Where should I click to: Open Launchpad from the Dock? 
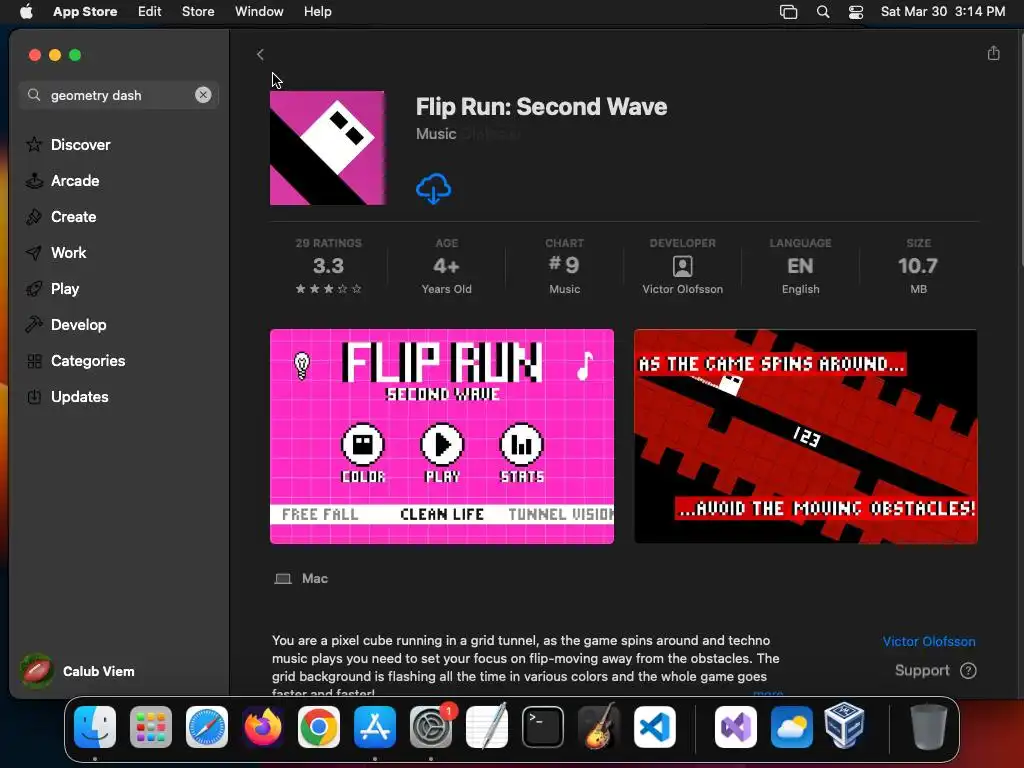click(x=151, y=727)
